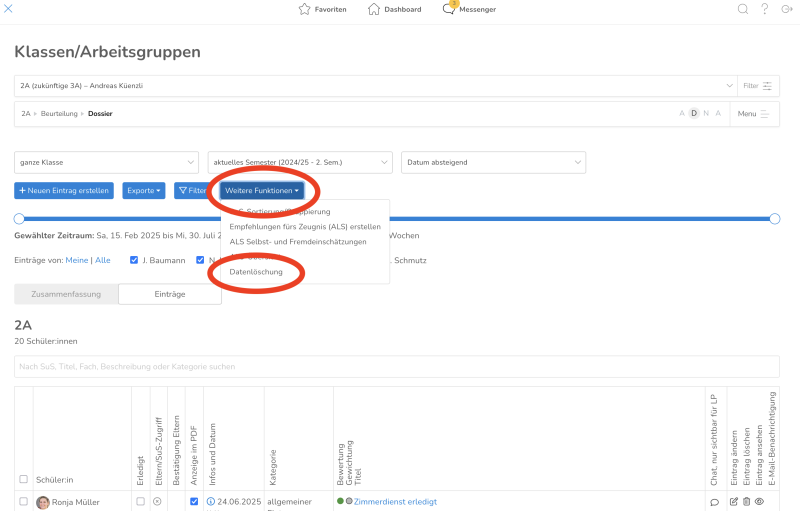
Task: Open chat bubble for Ronja Müller's entry
Action: pyautogui.click(x=714, y=502)
